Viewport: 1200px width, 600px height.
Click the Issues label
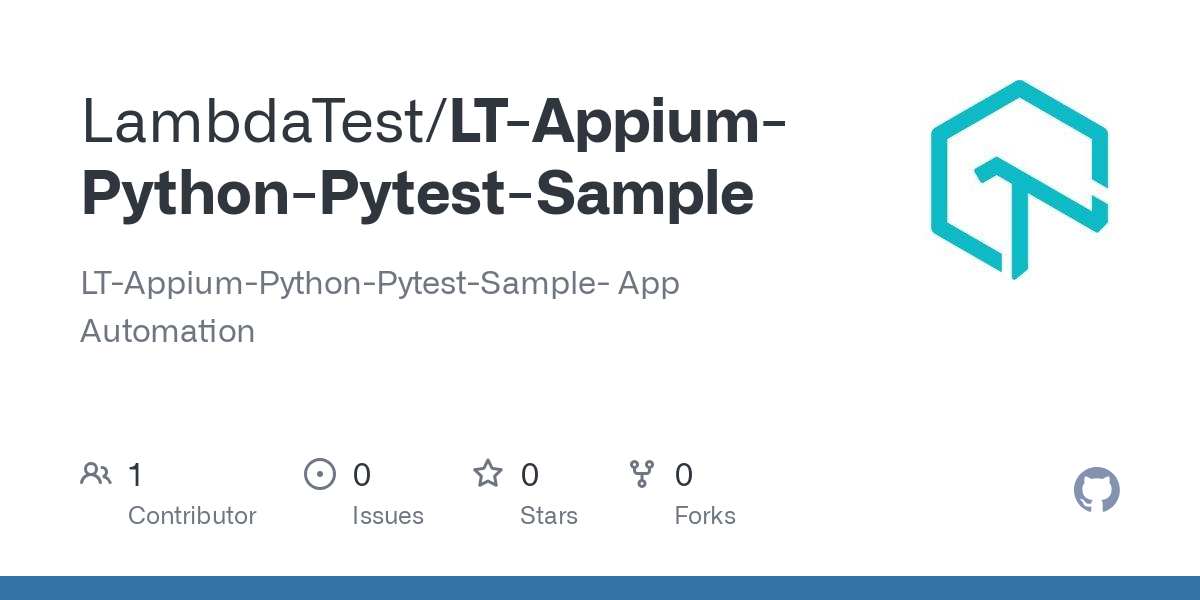388,516
